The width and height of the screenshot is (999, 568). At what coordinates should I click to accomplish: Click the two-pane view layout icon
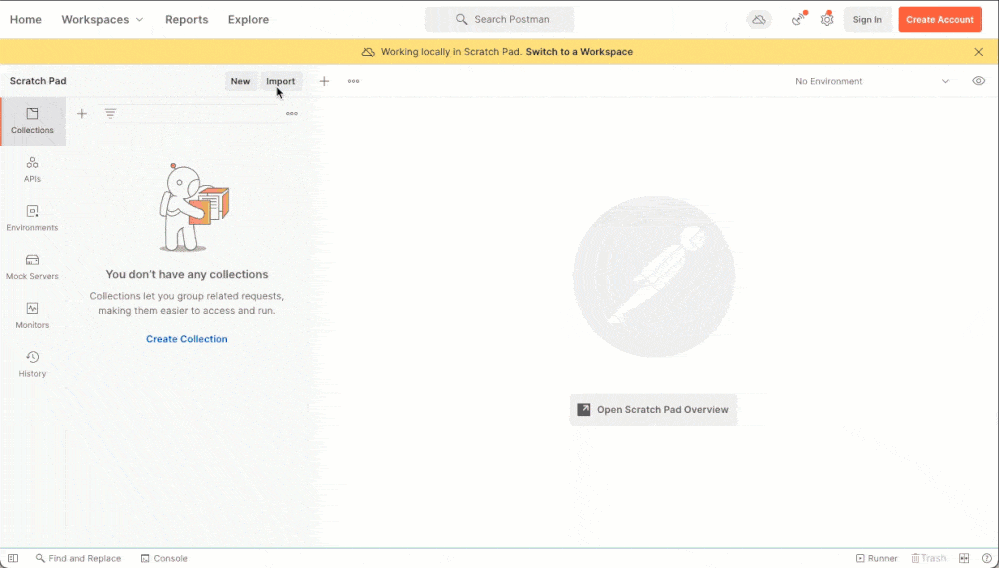tap(964, 558)
